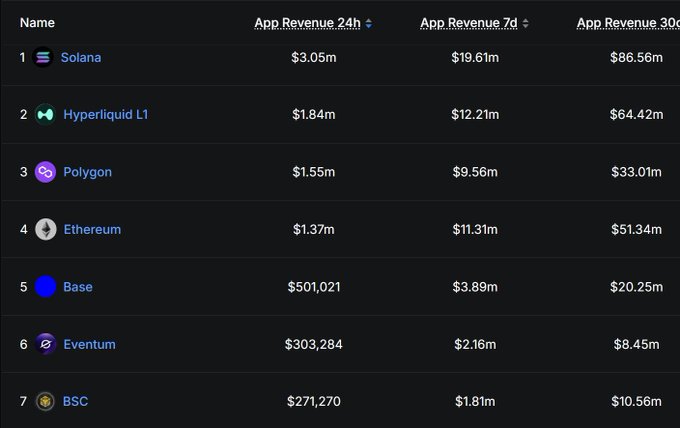
Task: Open the Hyperliquid L1 chain link
Action: tap(106, 114)
